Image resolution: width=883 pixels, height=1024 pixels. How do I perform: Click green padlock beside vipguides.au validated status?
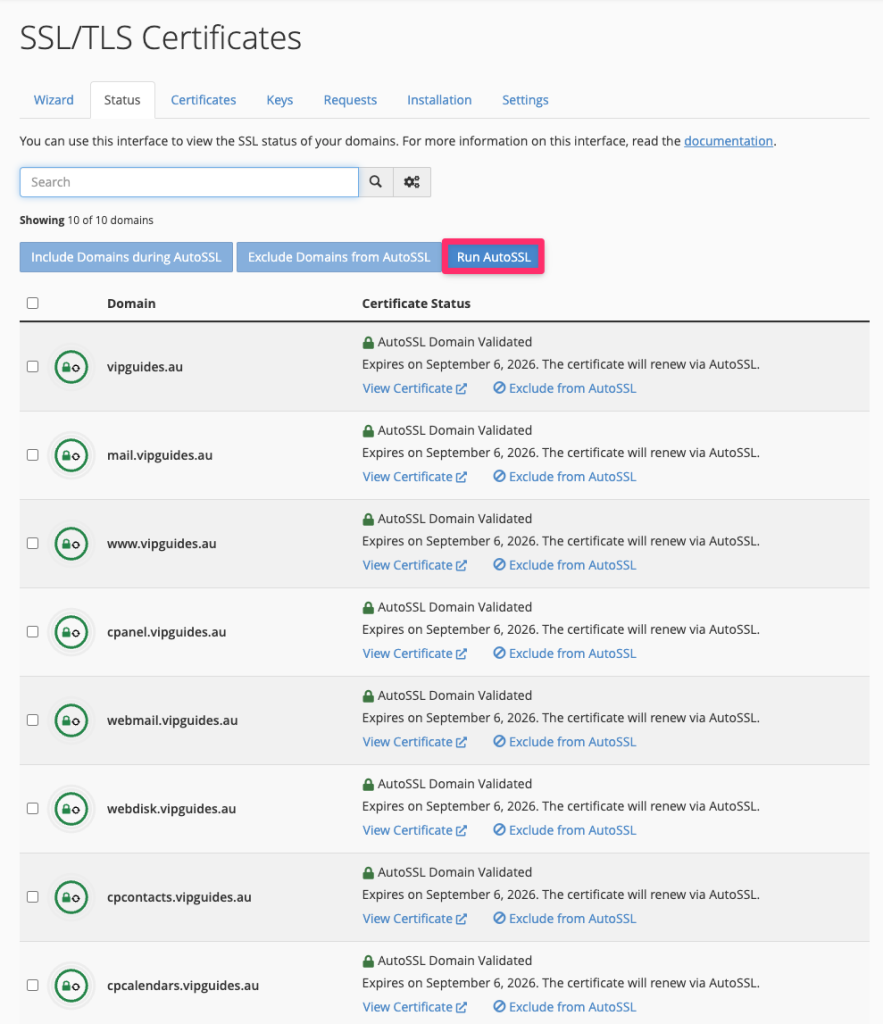[x=368, y=342]
